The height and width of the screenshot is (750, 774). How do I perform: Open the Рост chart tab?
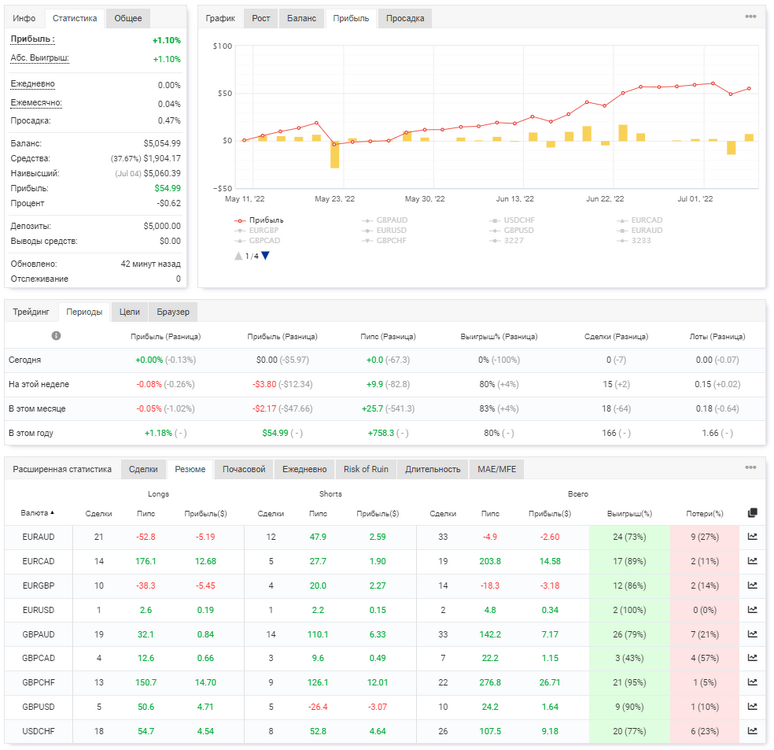(x=261, y=18)
